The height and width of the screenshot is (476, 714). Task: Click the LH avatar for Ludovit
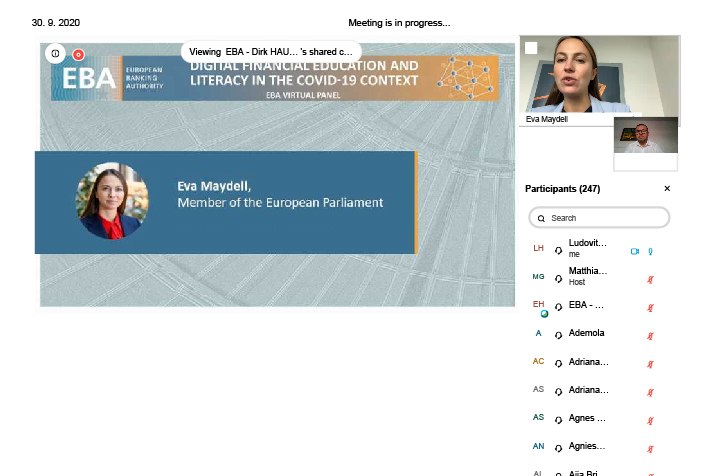point(538,248)
